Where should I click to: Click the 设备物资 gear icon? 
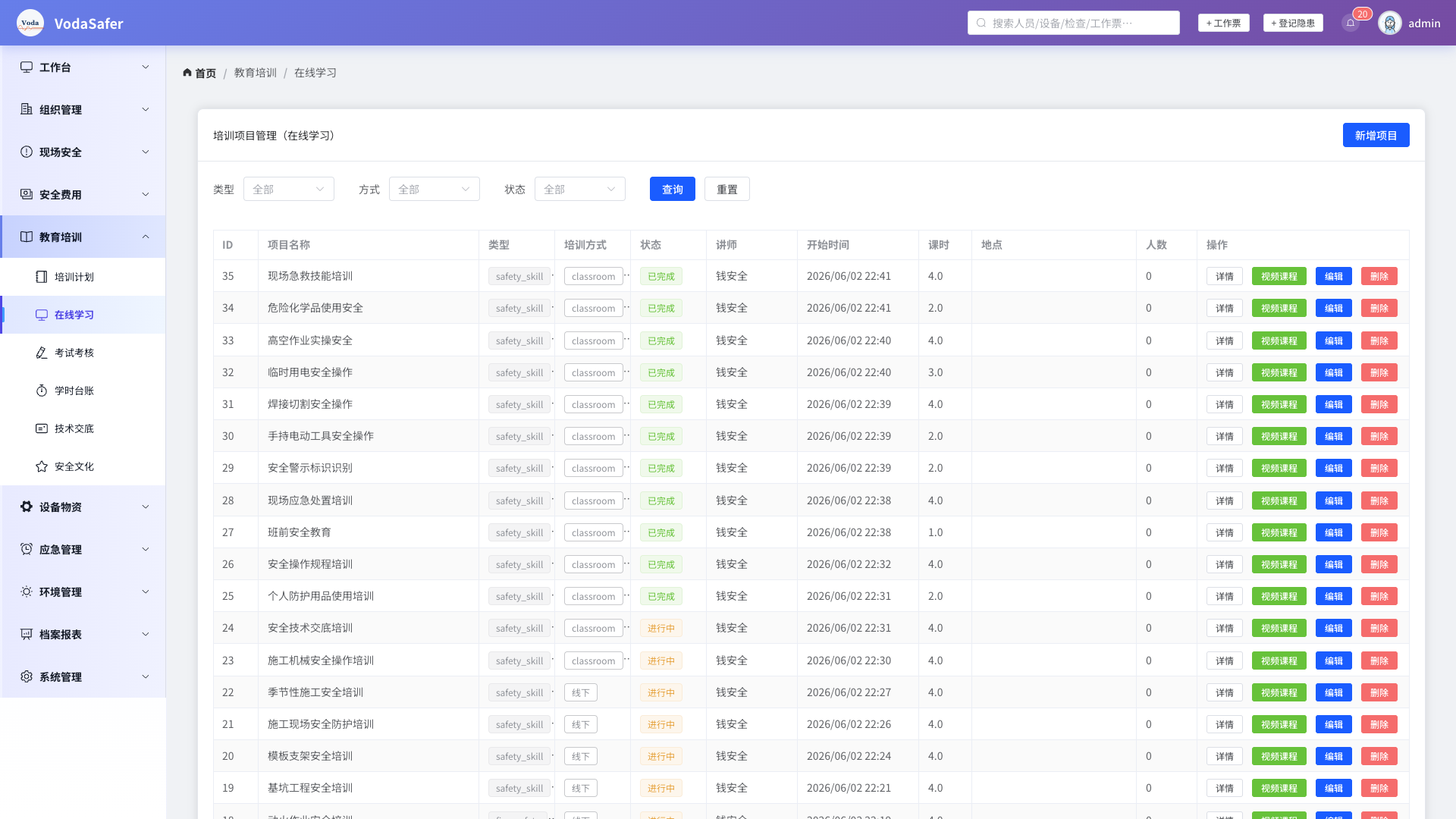(27, 507)
